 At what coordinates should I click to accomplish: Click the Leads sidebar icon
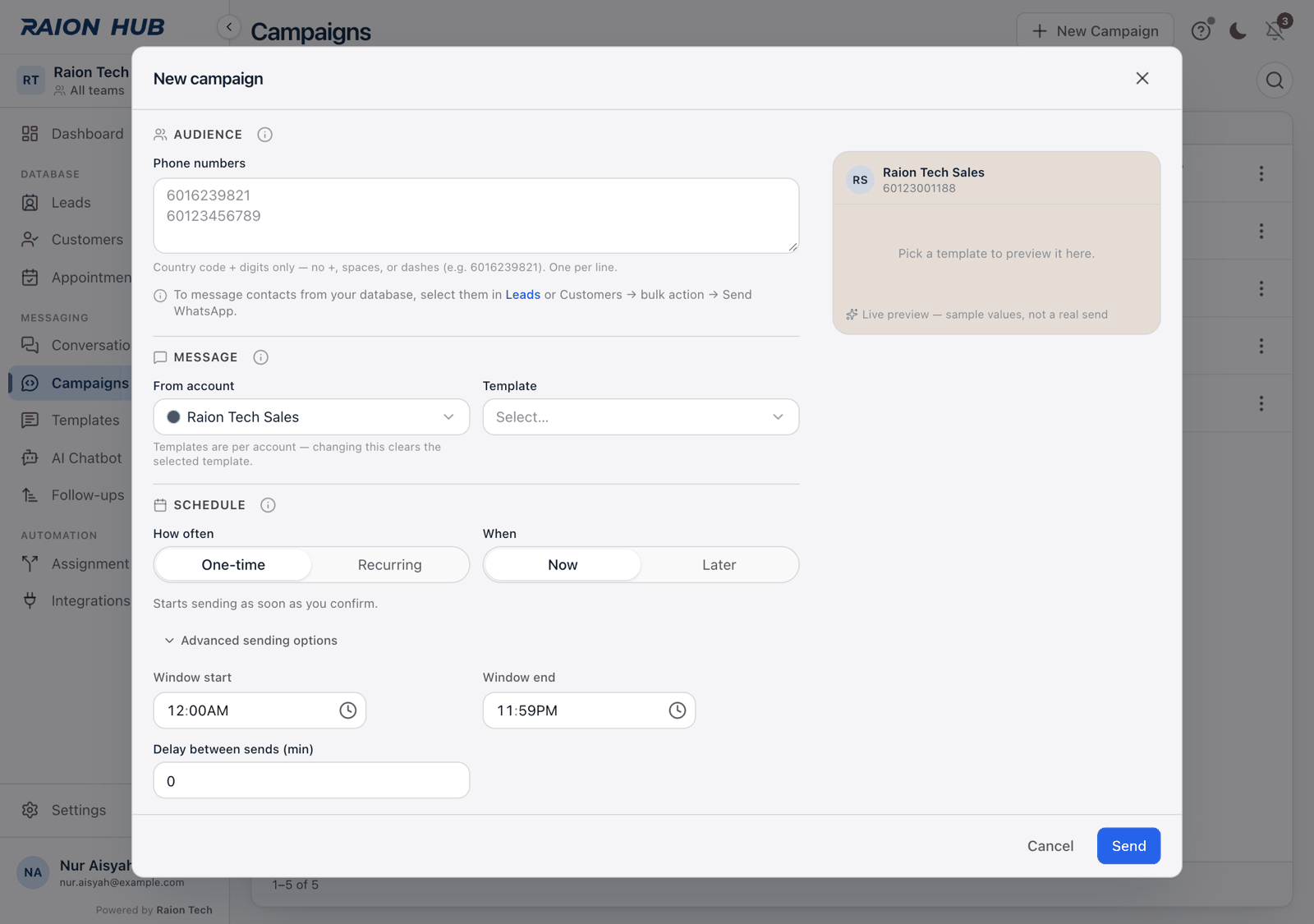[30, 203]
